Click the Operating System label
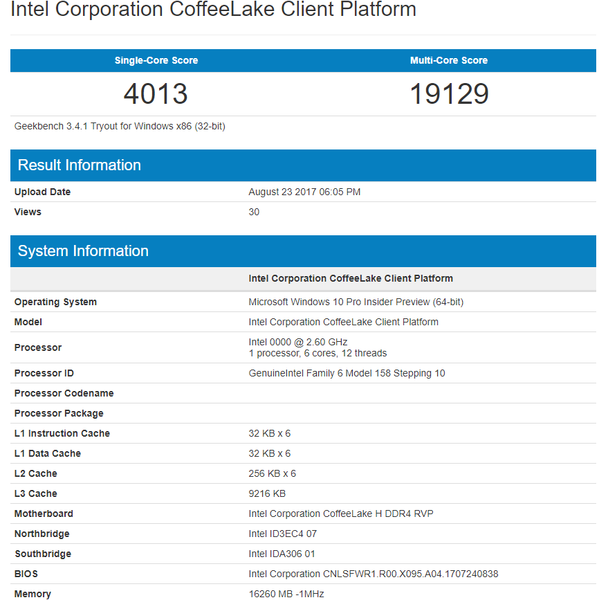The width and height of the screenshot is (599, 600). [x=55, y=302]
